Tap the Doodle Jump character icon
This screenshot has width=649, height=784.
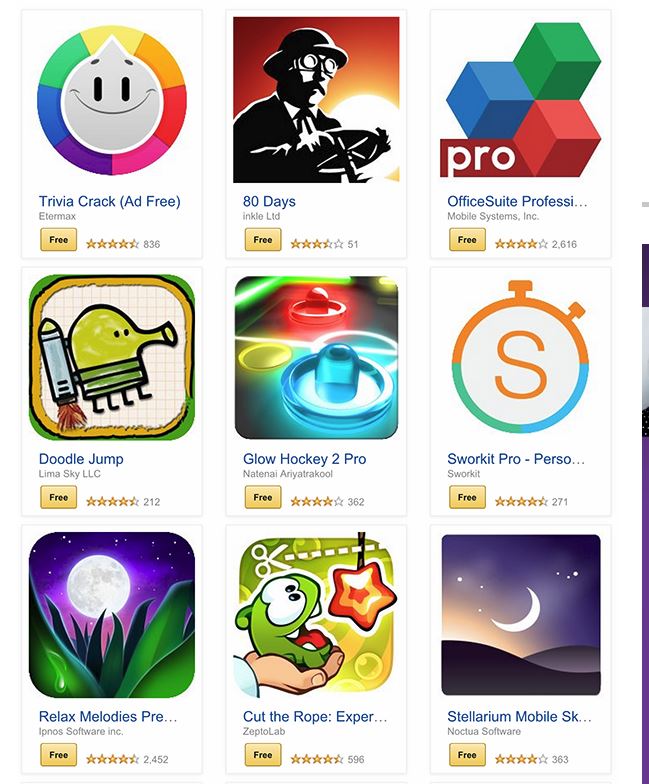point(112,357)
